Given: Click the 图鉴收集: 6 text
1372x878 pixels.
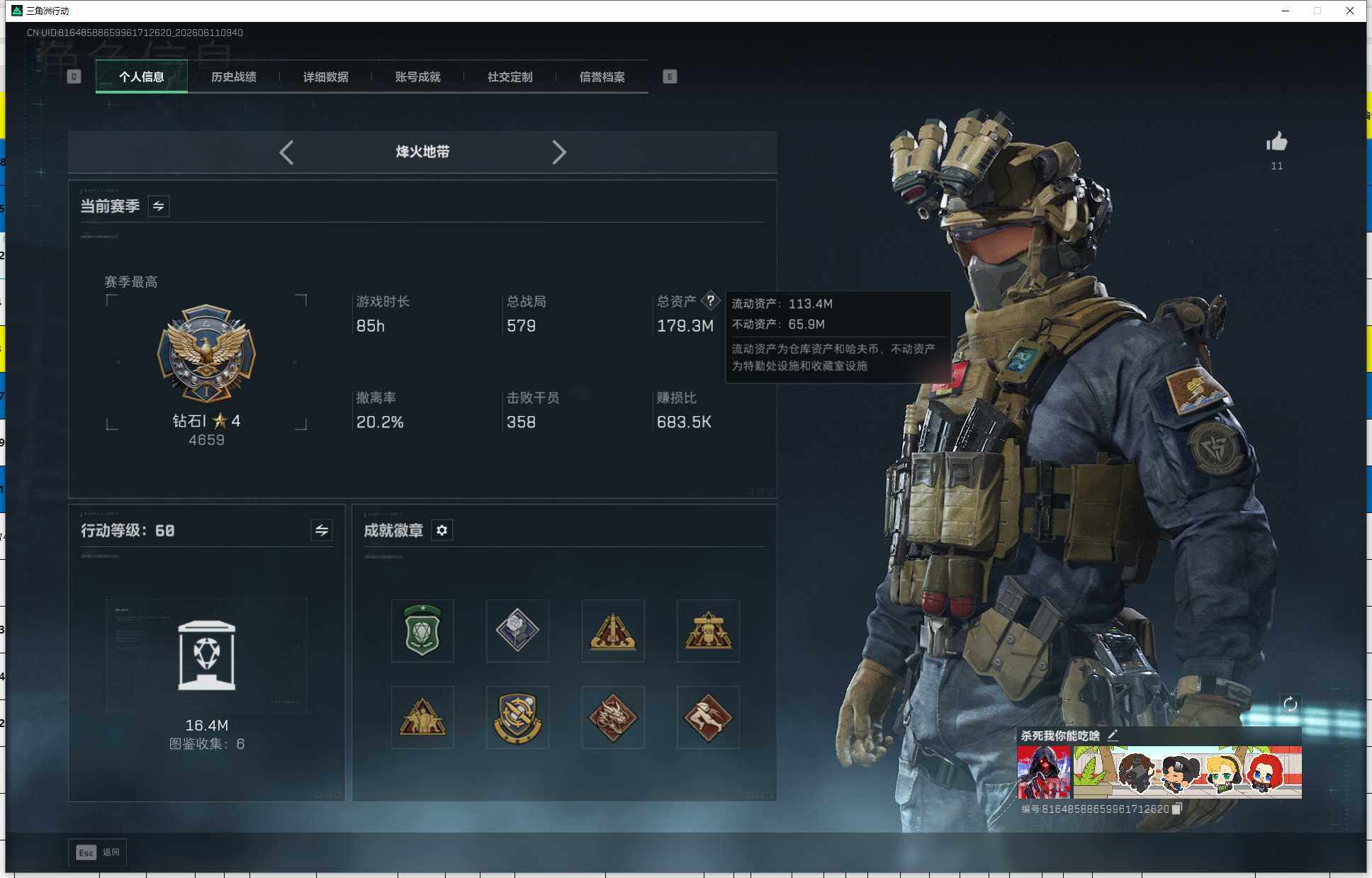Looking at the screenshot, I should [206, 744].
